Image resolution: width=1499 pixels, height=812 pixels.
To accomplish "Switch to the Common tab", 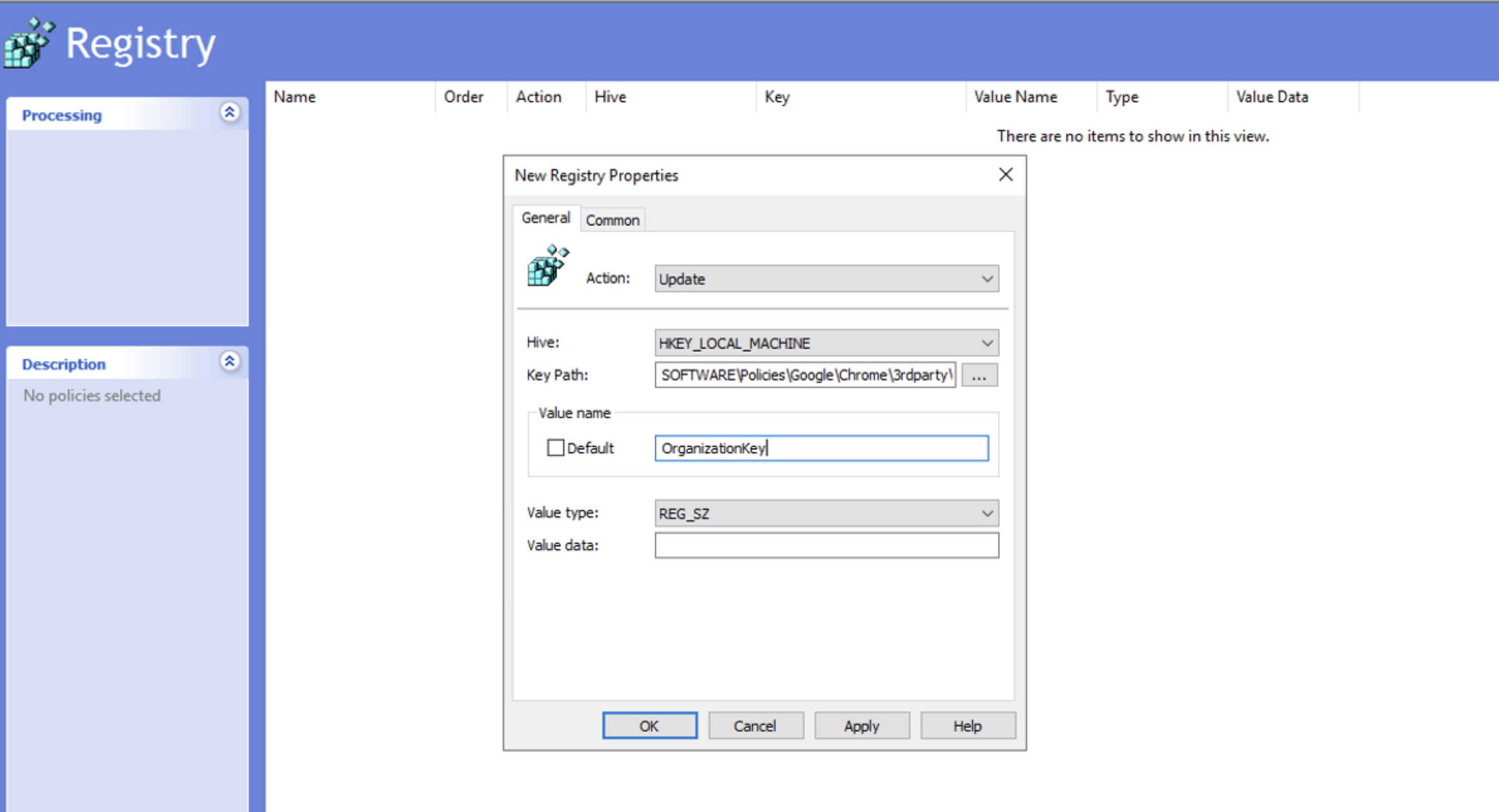I will click(612, 220).
